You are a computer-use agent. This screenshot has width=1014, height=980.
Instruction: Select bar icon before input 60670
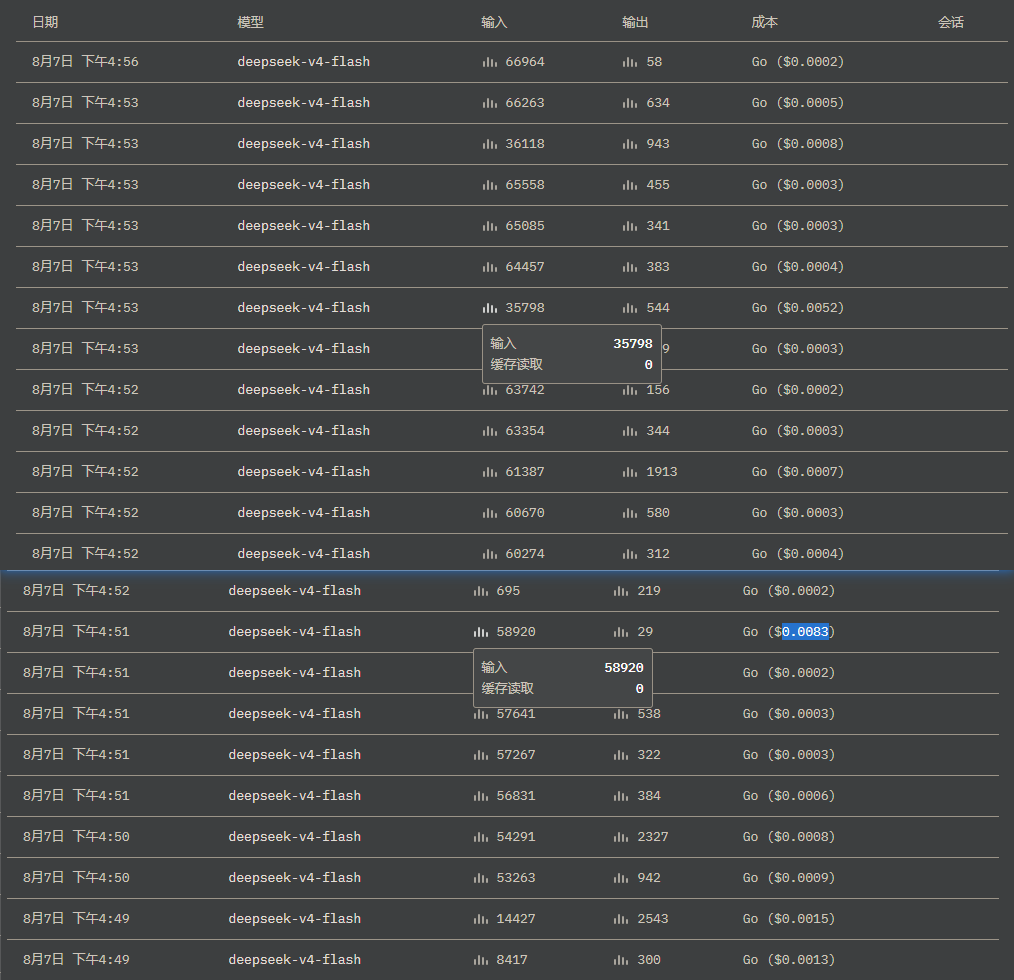pos(490,513)
